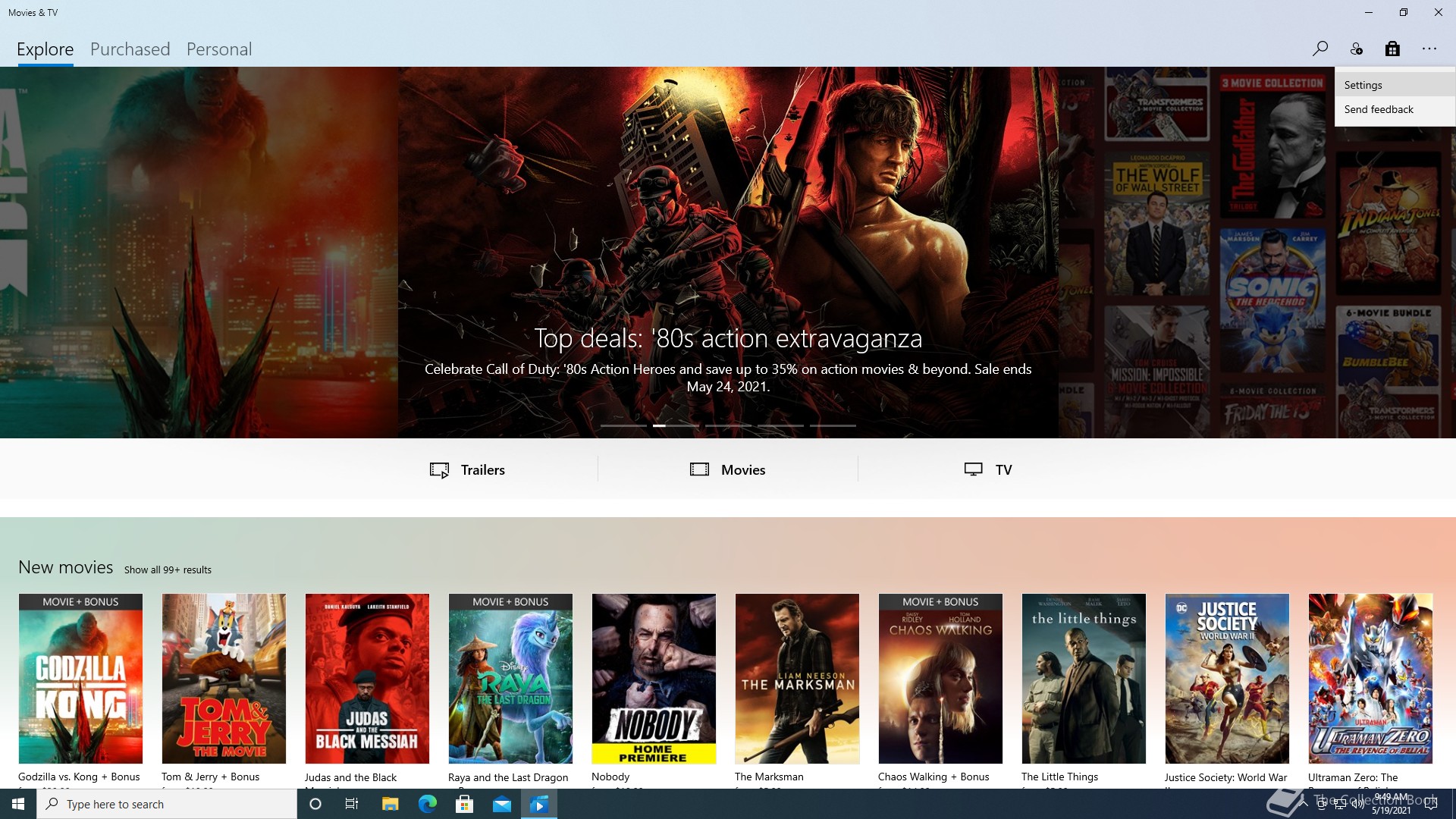
Task: Open Task View icon in taskbar
Action: click(x=352, y=804)
